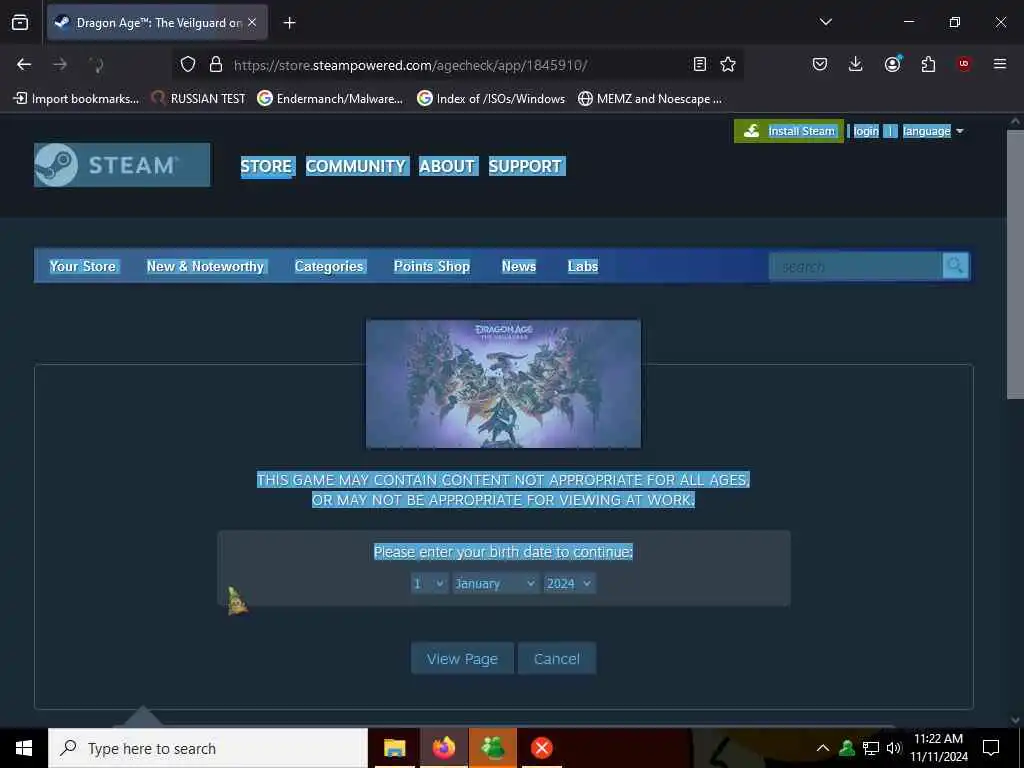1024x768 pixels.
Task: Save page to Pocket
Action: pos(820,64)
